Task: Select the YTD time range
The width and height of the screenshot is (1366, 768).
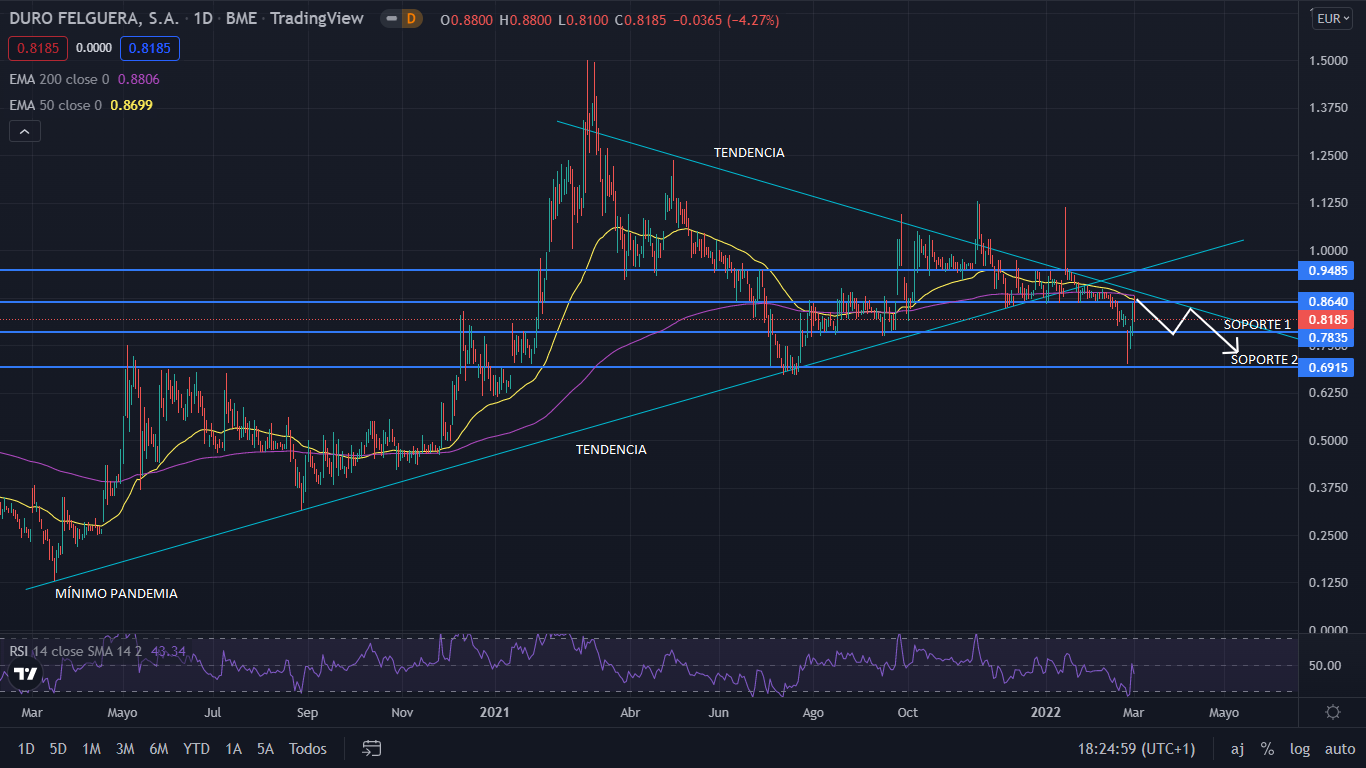Action: 197,748
